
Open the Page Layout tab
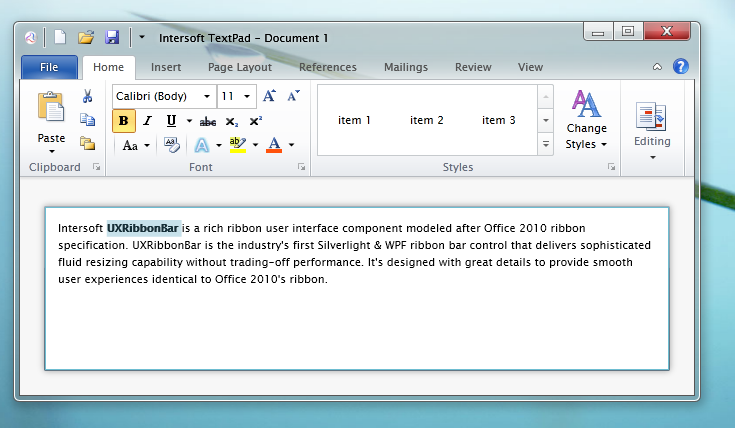240,67
